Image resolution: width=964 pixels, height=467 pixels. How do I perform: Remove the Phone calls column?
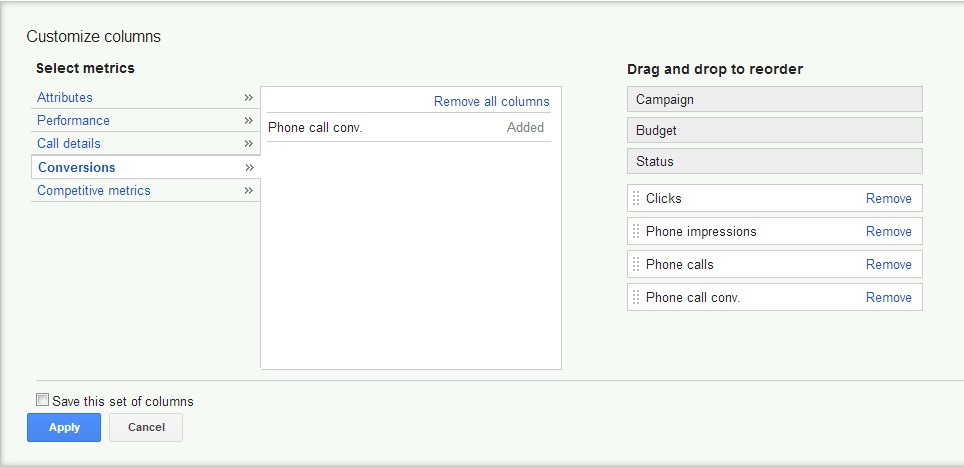[888, 265]
